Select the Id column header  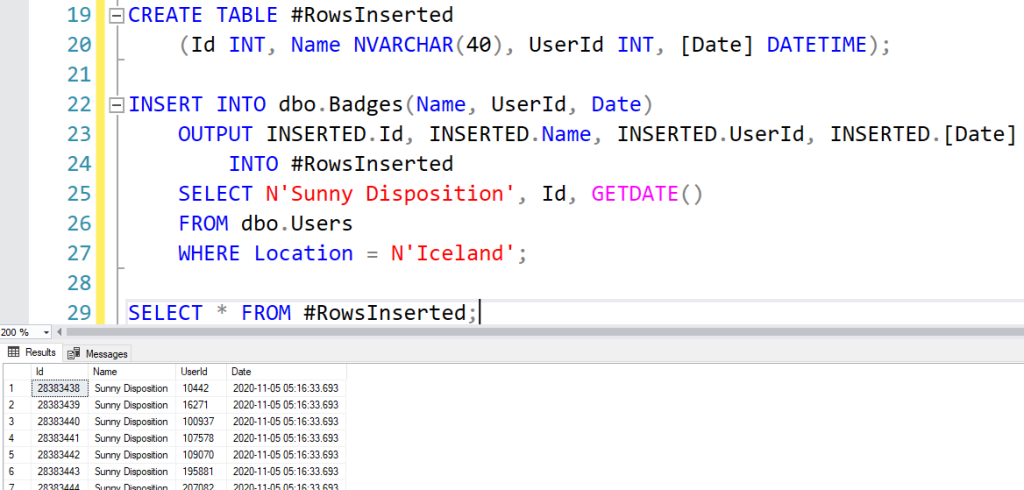(x=40, y=371)
